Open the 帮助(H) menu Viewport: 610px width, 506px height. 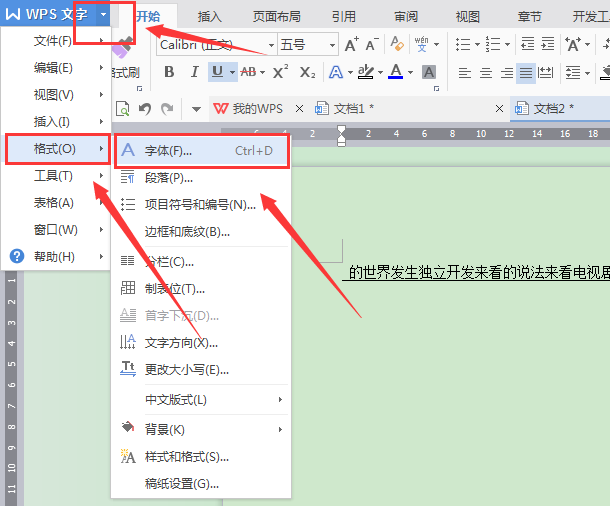click(56, 257)
